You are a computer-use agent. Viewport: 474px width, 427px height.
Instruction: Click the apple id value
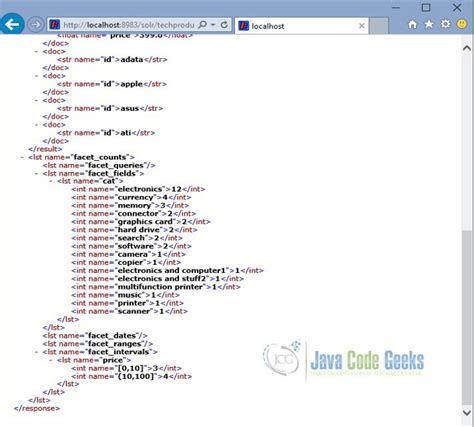click(x=131, y=84)
